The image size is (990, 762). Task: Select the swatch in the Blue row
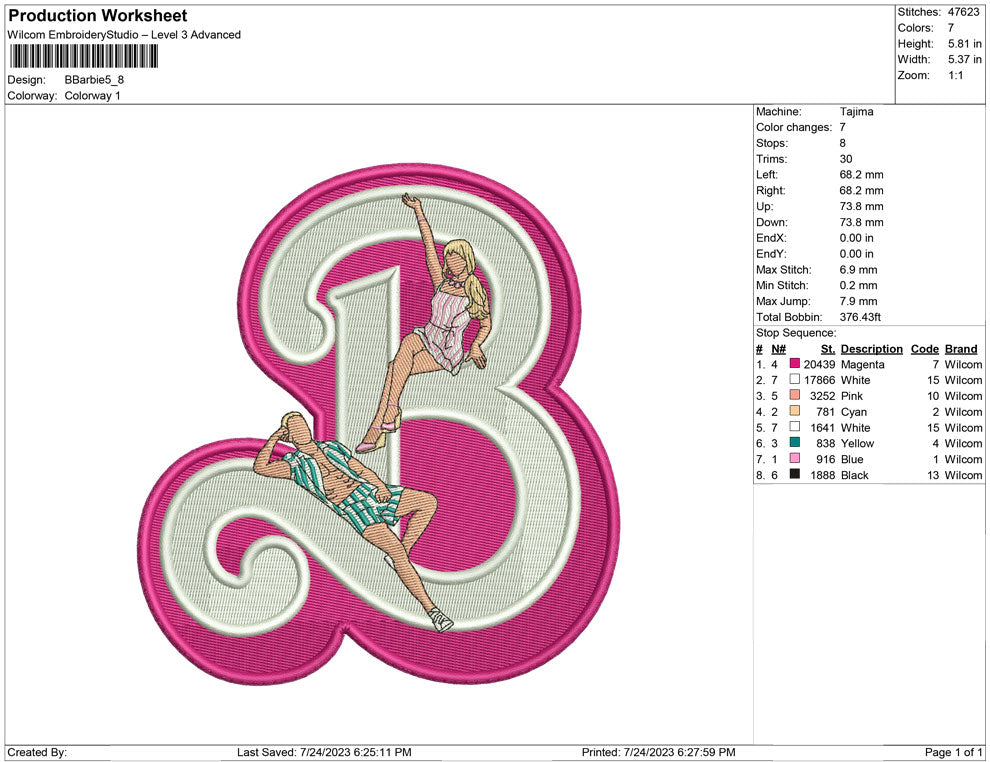click(795, 460)
